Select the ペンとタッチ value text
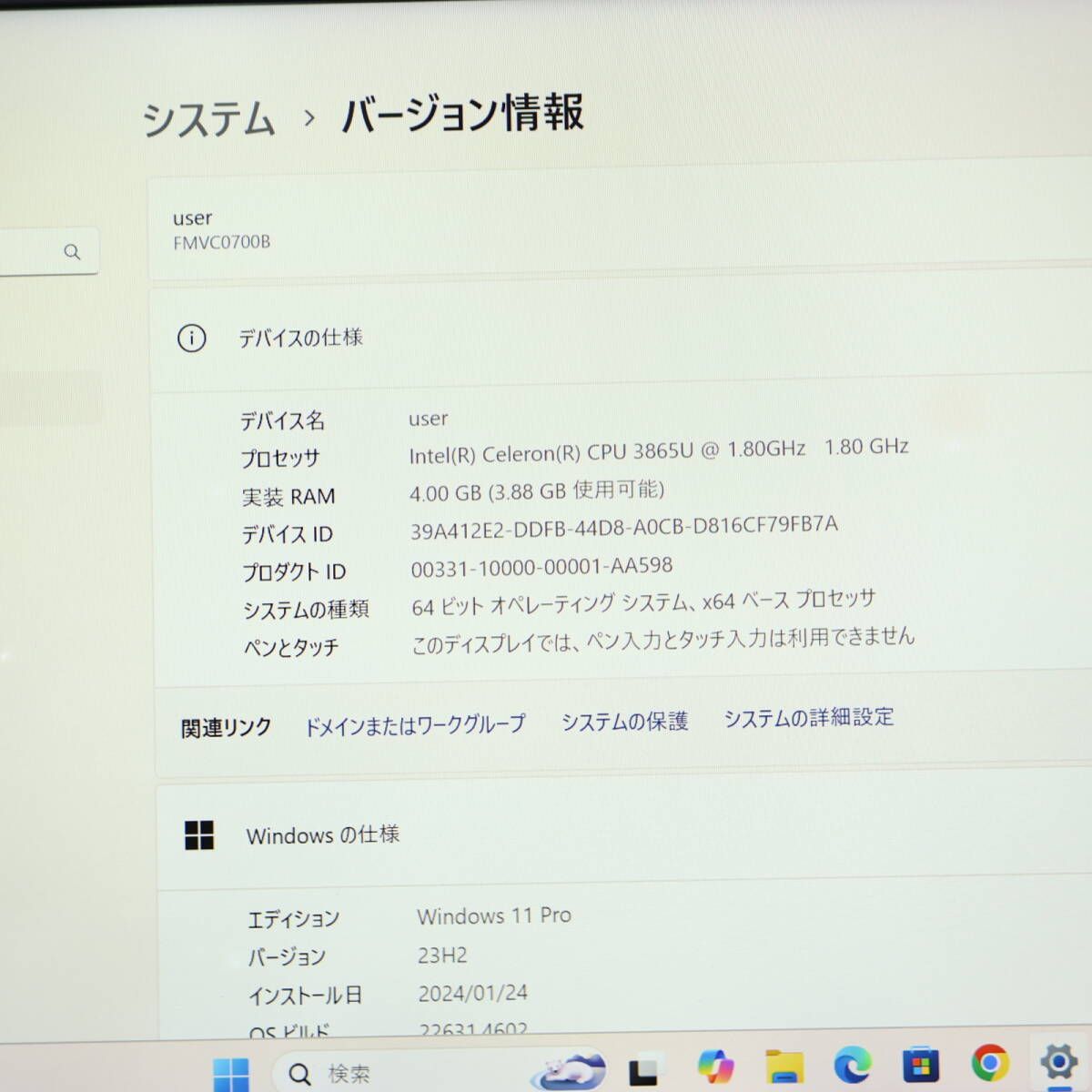Viewport: 1092px width, 1092px height. pyautogui.click(x=662, y=641)
